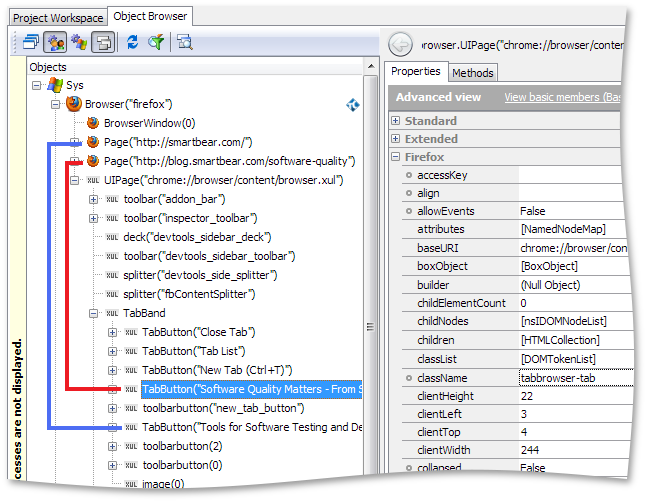Click XUL icon of toolbarbutton(2)
Screen dimensions: 648x503
[x=131, y=446]
